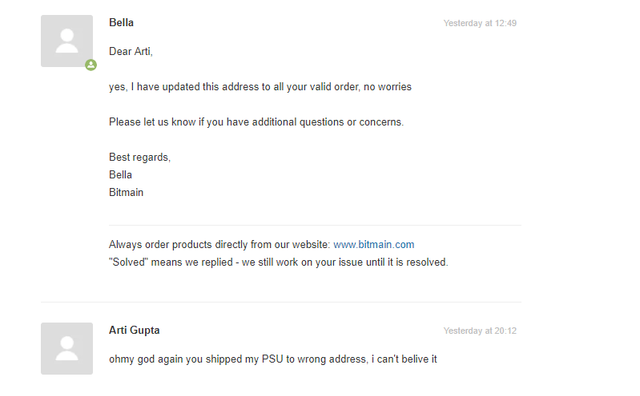Click the person silhouette in Arti's avatar
This screenshot has height=396, width=640.
click(67, 348)
